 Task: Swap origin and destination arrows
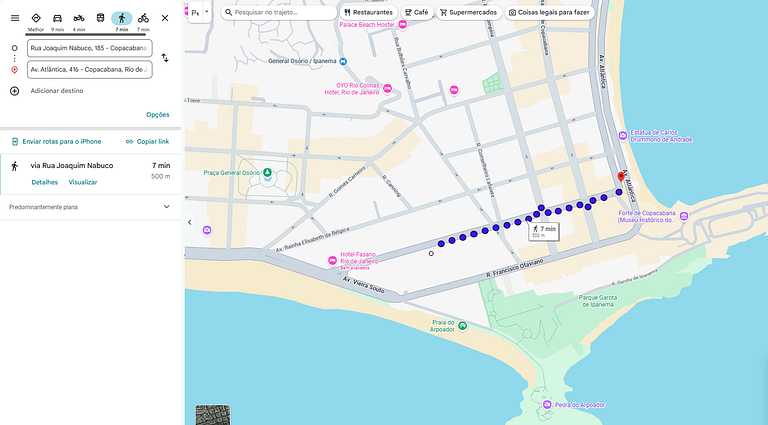[165, 58]
